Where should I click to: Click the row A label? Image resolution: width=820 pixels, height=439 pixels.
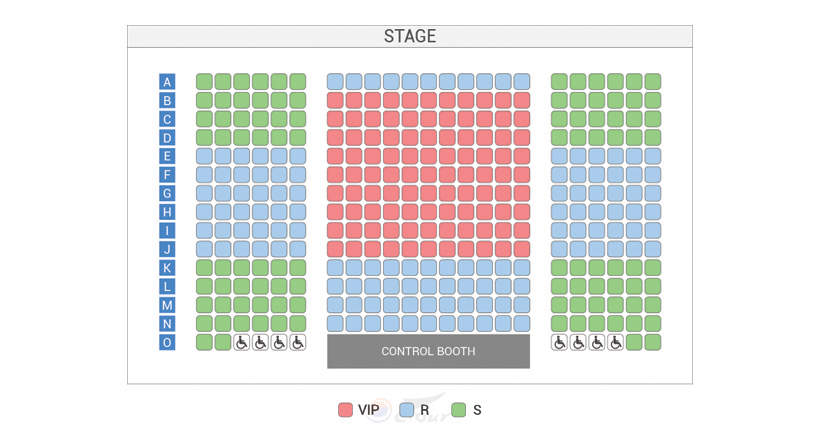(x=167, y=82)
